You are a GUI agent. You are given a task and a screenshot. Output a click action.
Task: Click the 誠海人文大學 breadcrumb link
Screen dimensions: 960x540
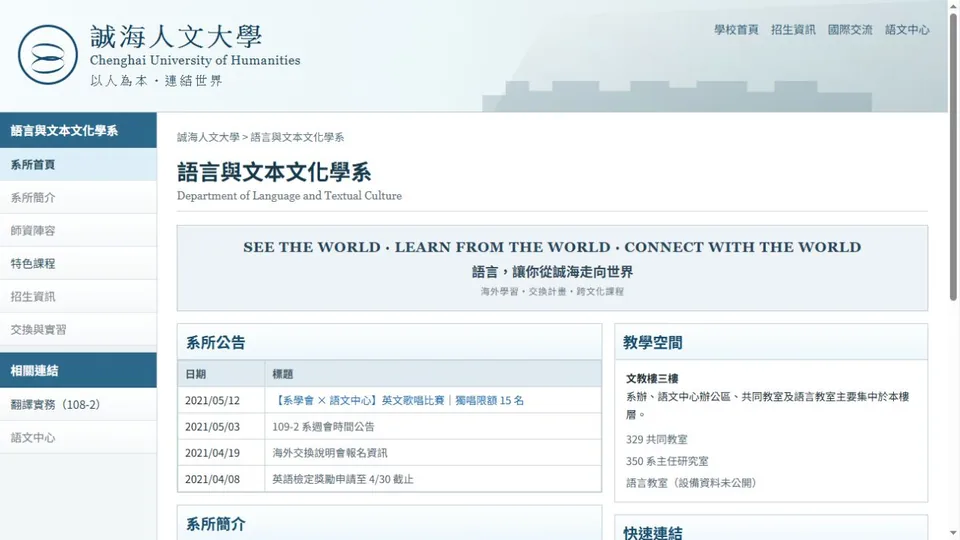[x=208, y=137]
